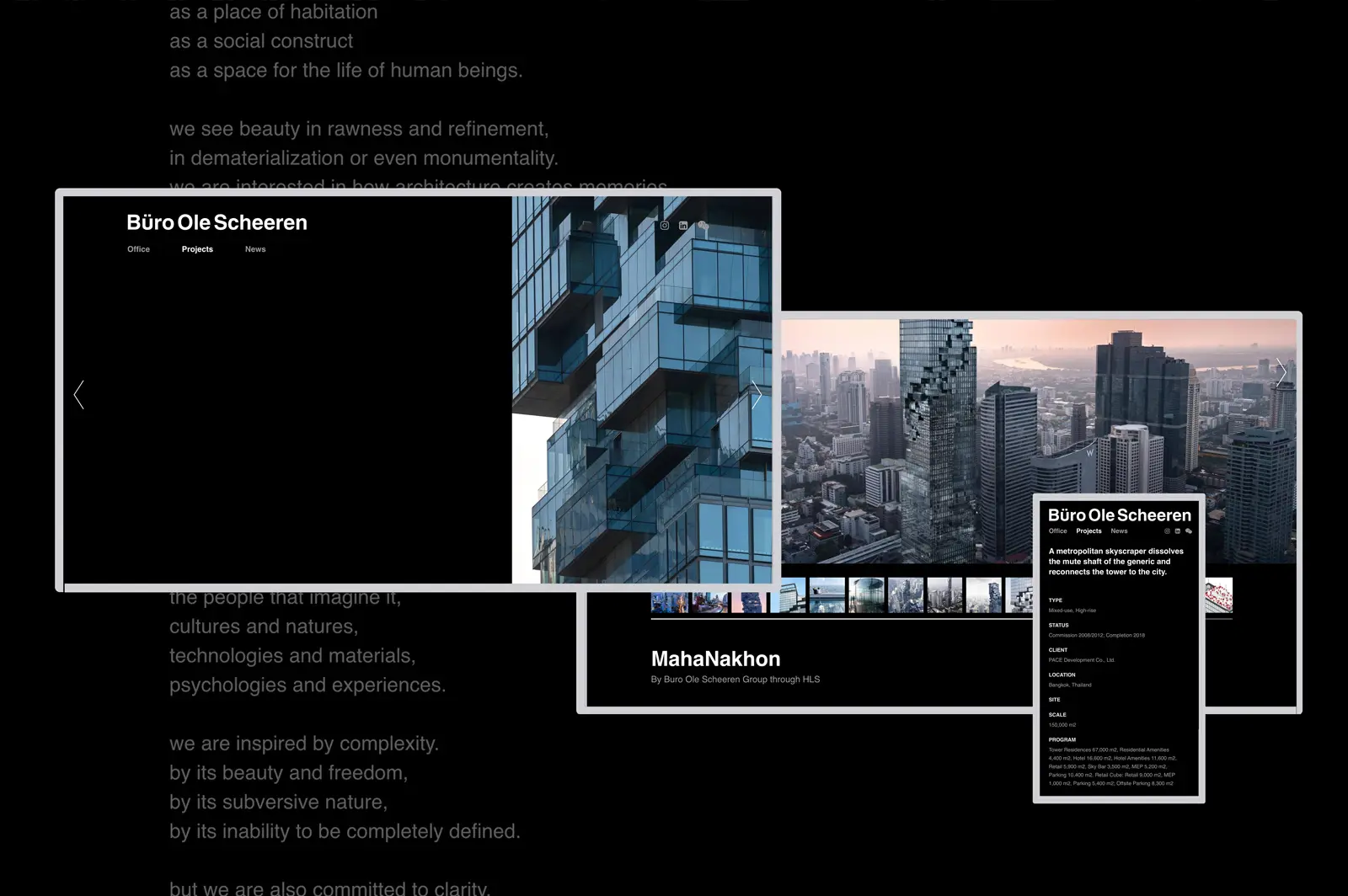
Task: Select thumbnail of person on glass skywalk
Action: tap(826, 595)
